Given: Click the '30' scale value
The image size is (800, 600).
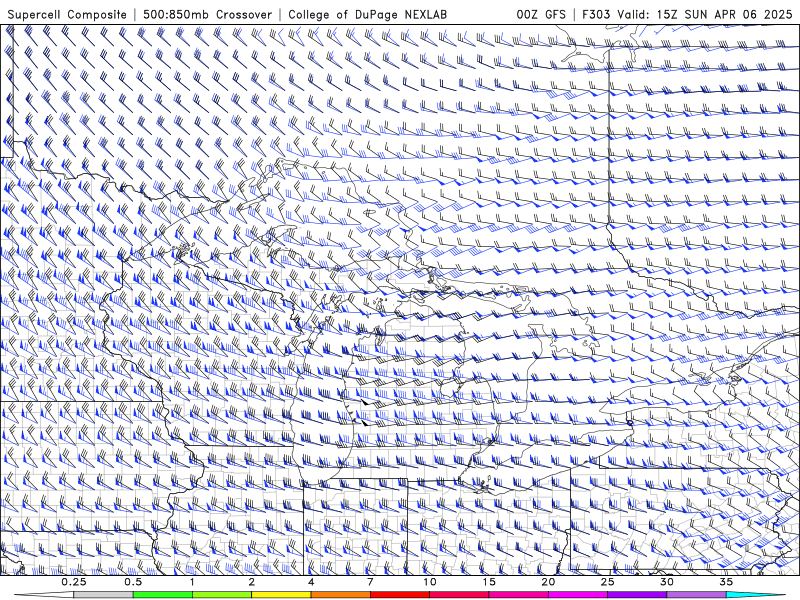Looking at the screenshot, I should pos(667,582).
